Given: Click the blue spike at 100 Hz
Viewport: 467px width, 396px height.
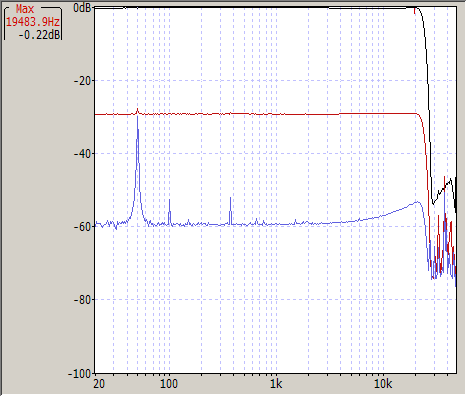Looking at the screenshot, I should point(169,212).
